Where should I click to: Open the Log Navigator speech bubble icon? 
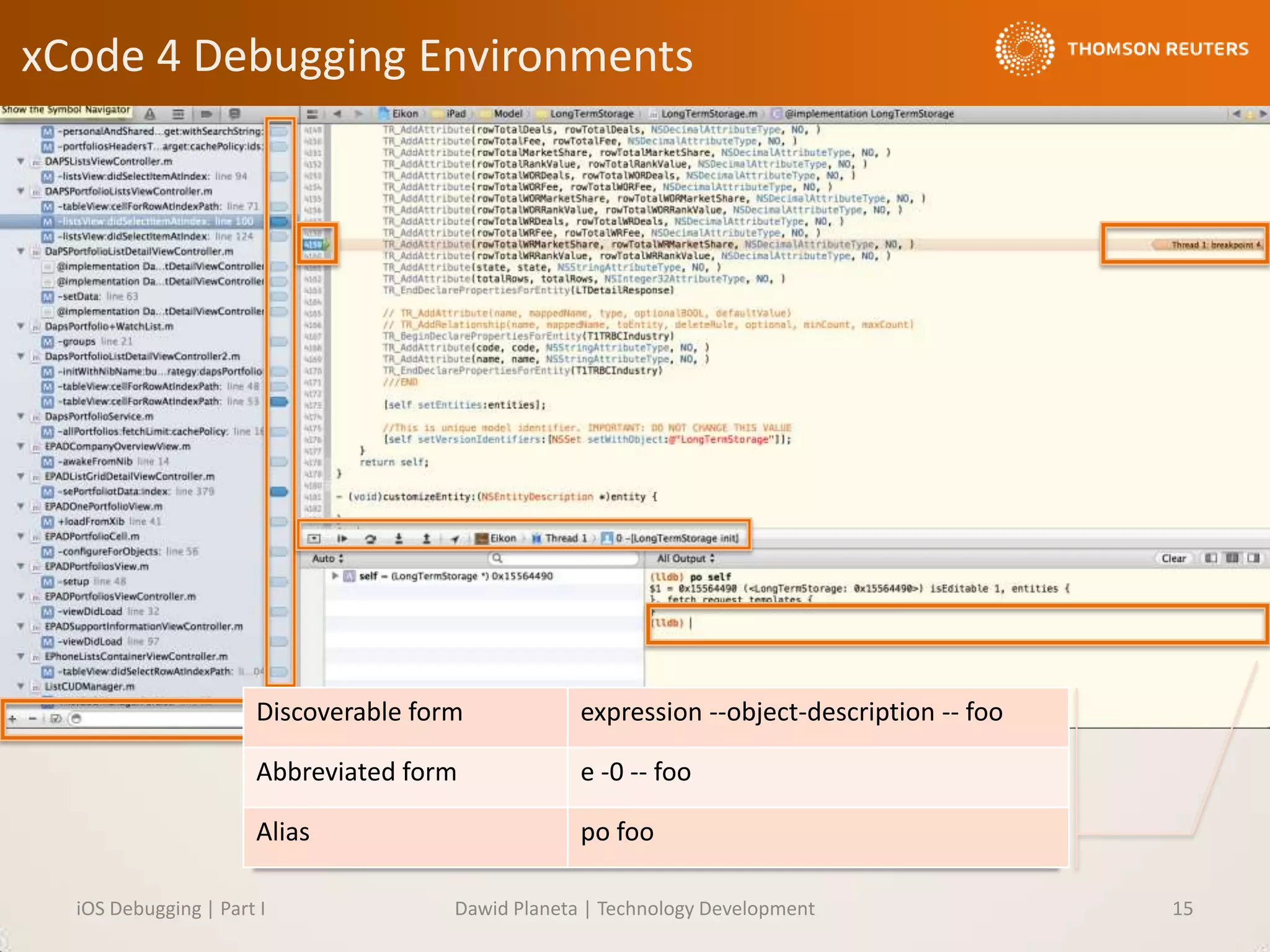234,114
